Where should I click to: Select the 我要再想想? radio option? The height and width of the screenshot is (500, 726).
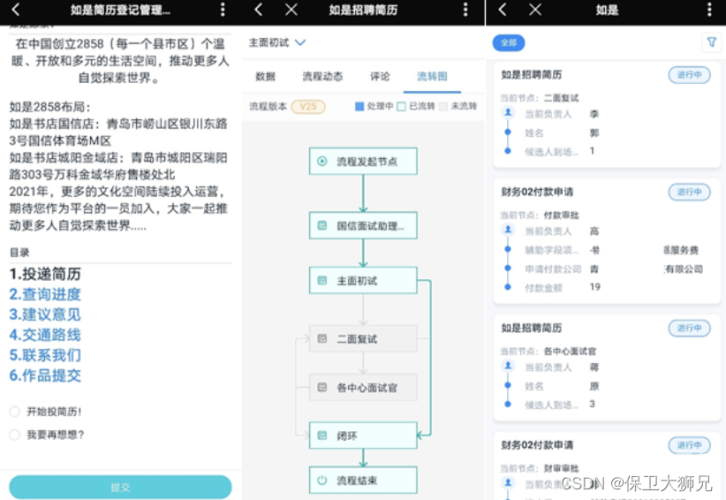(x=15, y=434)
